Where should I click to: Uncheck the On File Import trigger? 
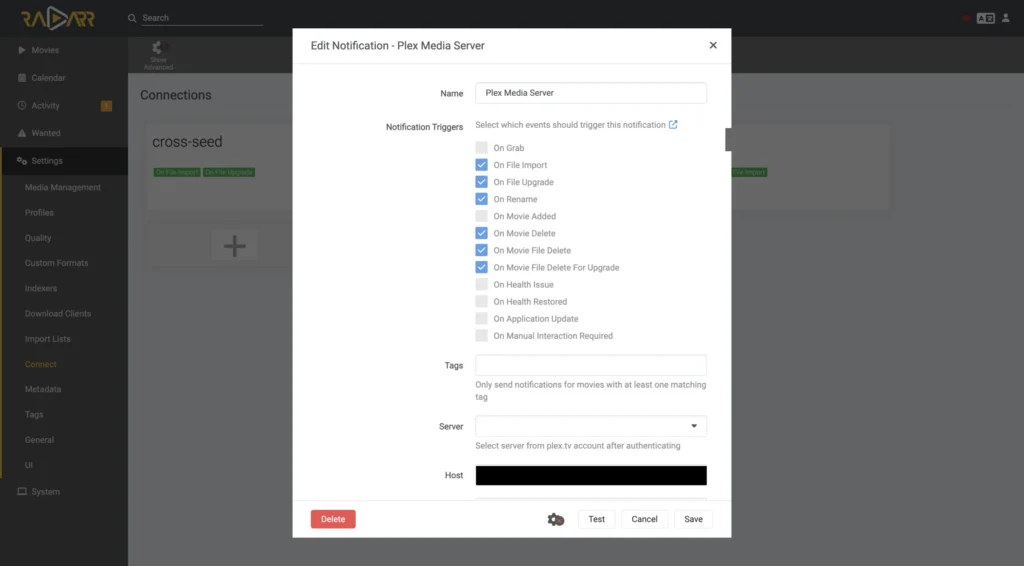[481, 165]
